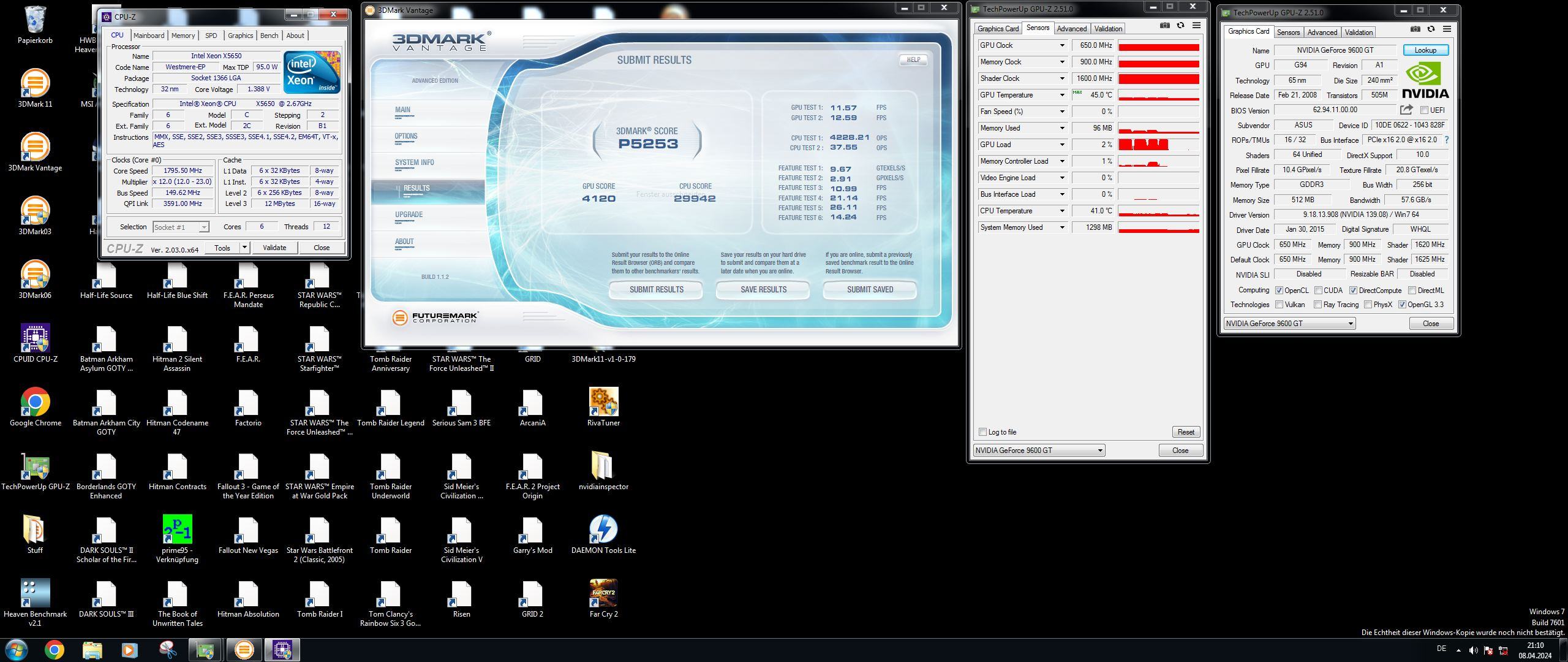1568x662 pixels.
Task: Click SUBMIT RESULTS in 3DMark Vantage
Action: pyautogui.click(x=656, y=289)
